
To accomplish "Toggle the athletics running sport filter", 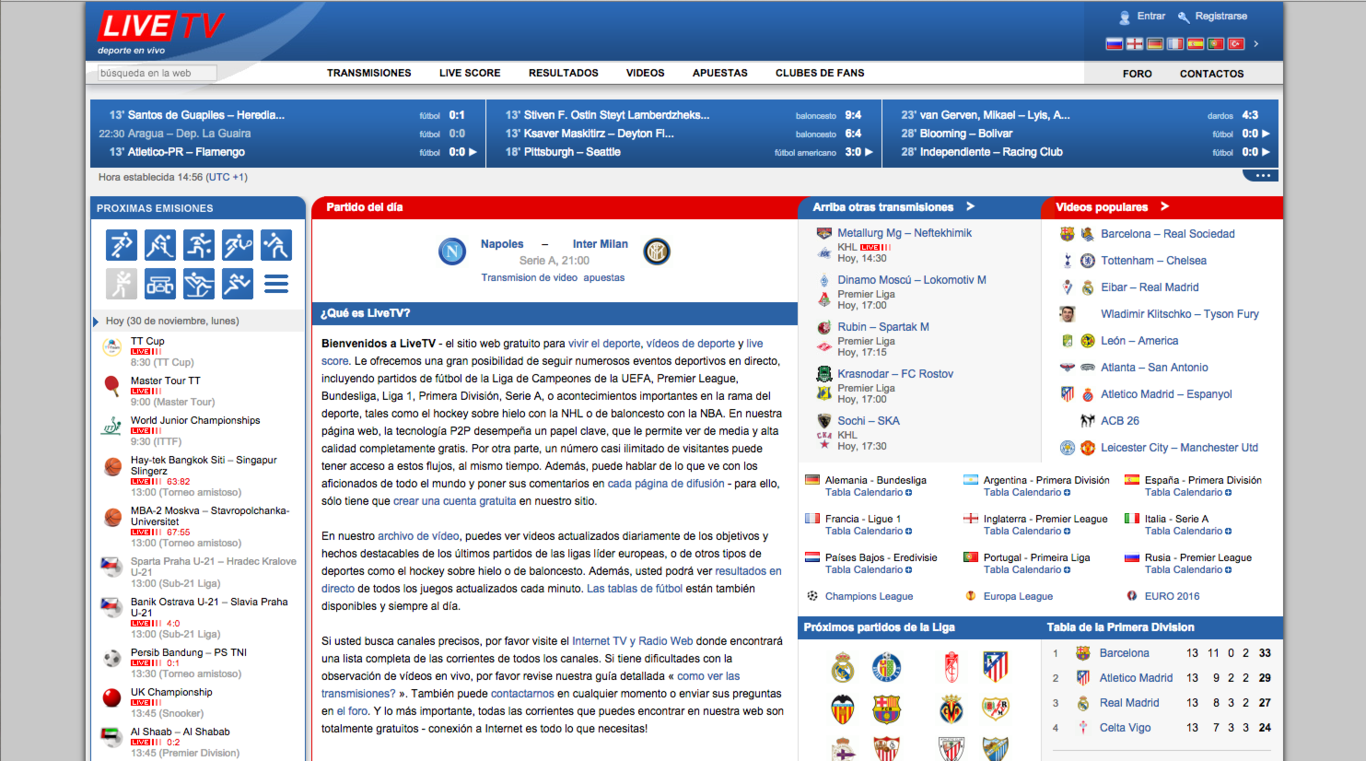I will (238, 284).
